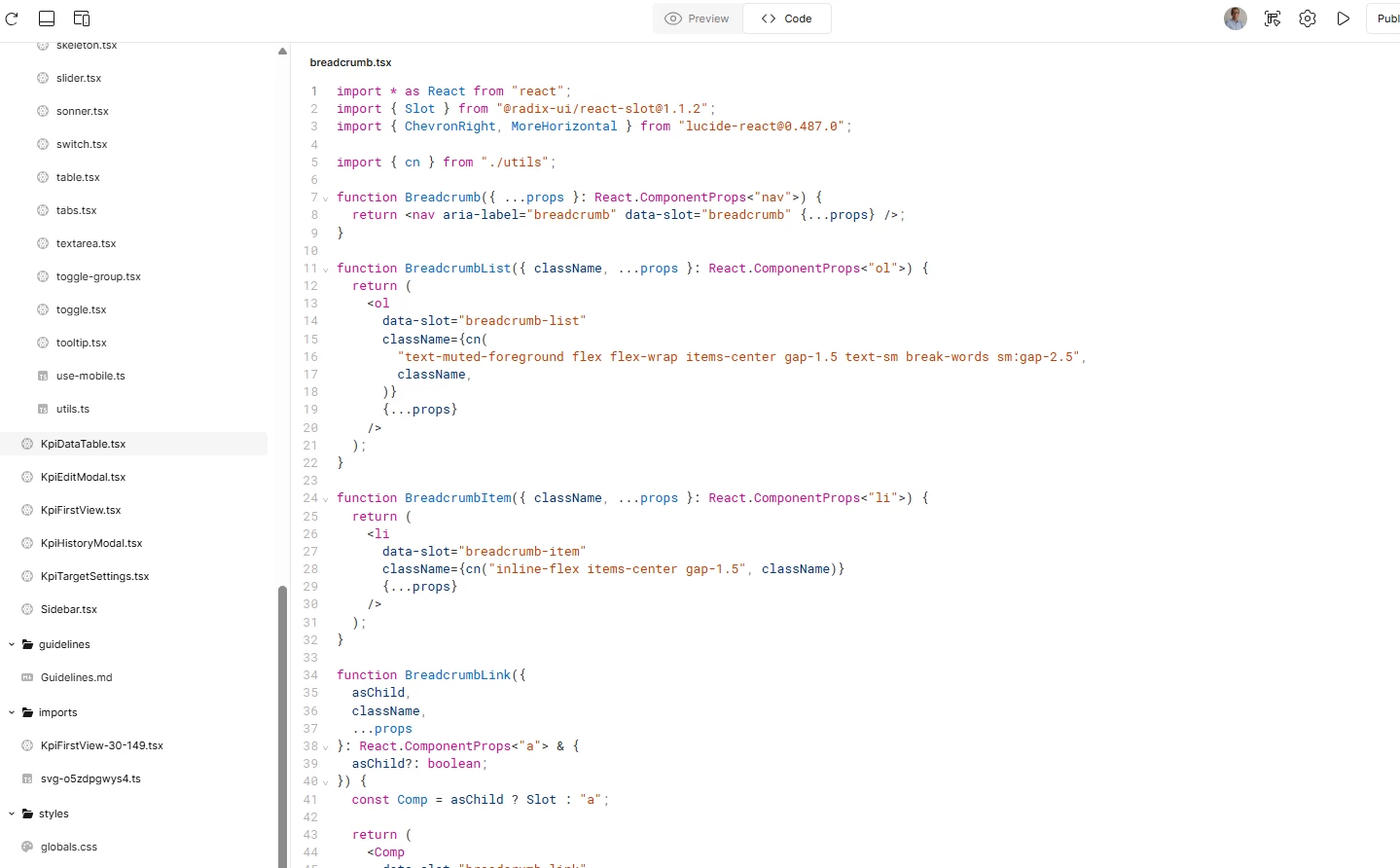Open KpiEditModal.tsx file
The height and width of the screenshot is (868, 1400).
pos(83,477)
